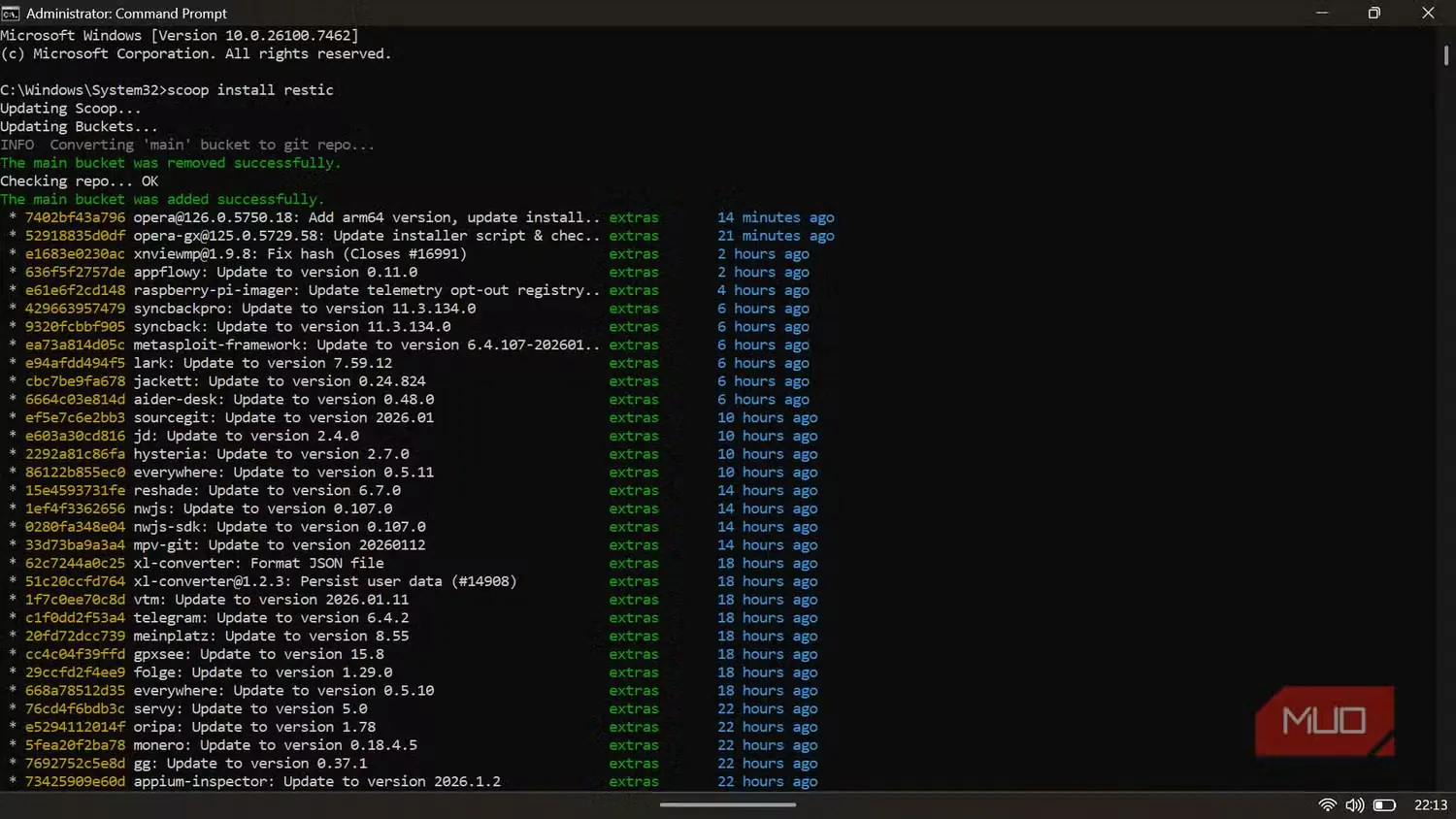Click the aider-desk update to 0.48.0 message
The width and height of the screenshot is (1456, 819).
283,400
